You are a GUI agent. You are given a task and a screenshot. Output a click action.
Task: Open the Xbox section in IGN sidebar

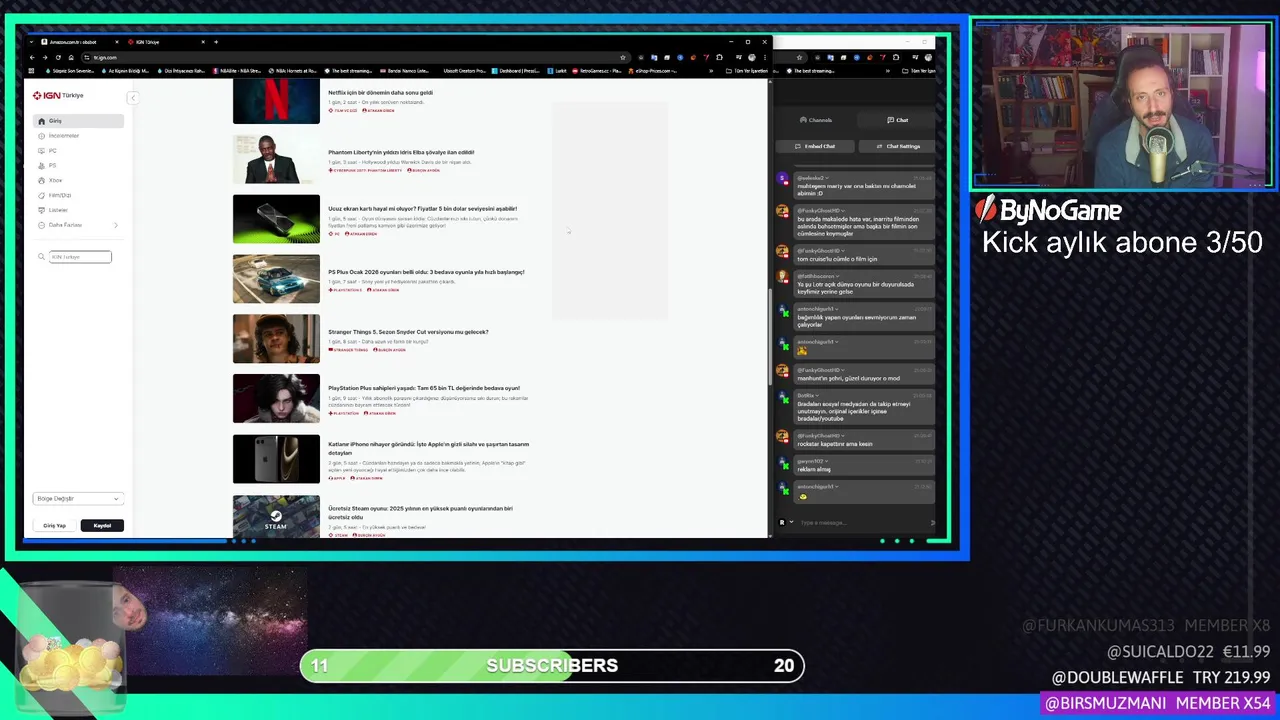[x=55, y=181]
